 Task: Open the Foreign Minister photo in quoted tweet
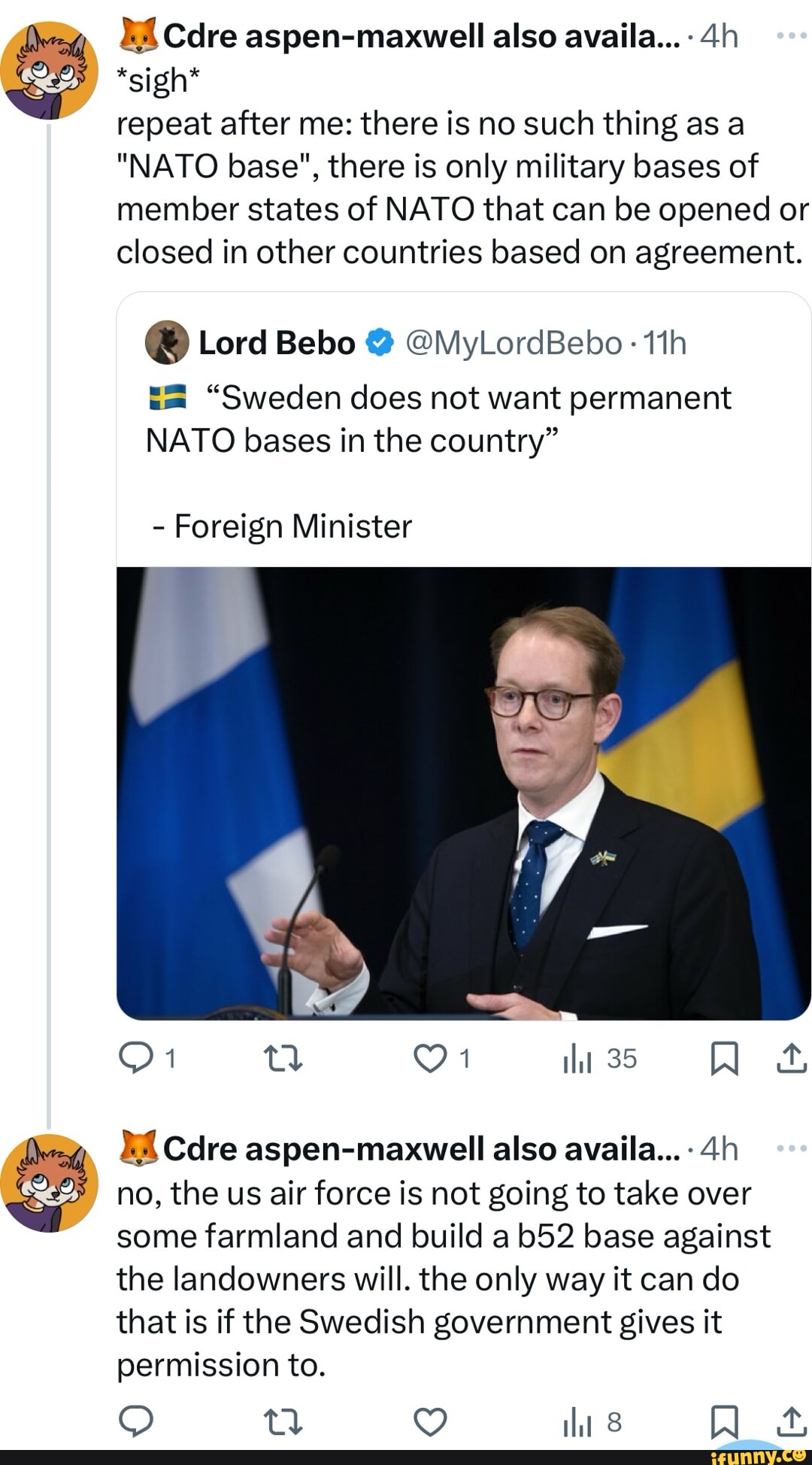point(463,793)
